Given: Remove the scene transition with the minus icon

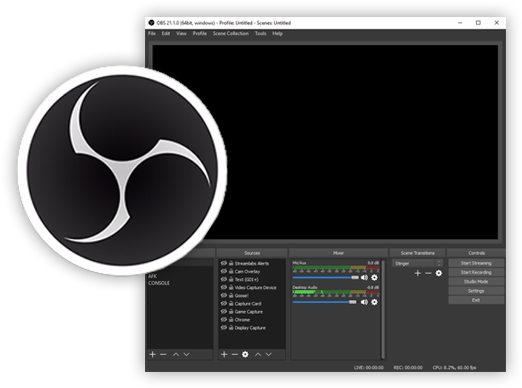Looking at the screenshot, I should [x=428, y=273].
